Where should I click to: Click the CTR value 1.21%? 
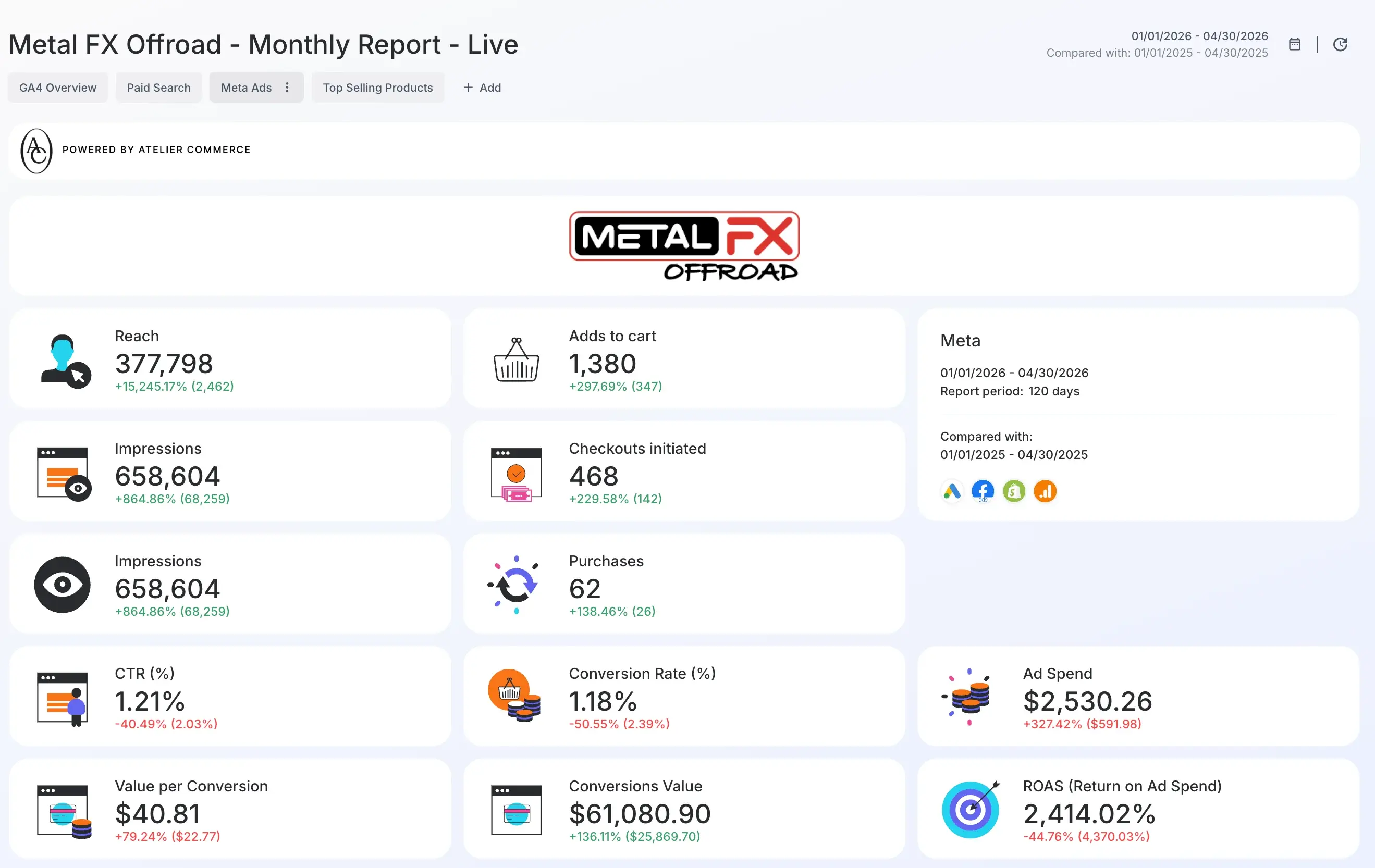(x=150, y=701)
